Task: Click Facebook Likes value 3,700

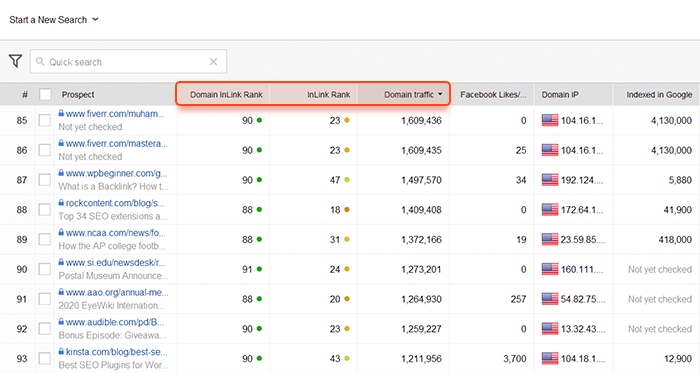Action: 515,358
